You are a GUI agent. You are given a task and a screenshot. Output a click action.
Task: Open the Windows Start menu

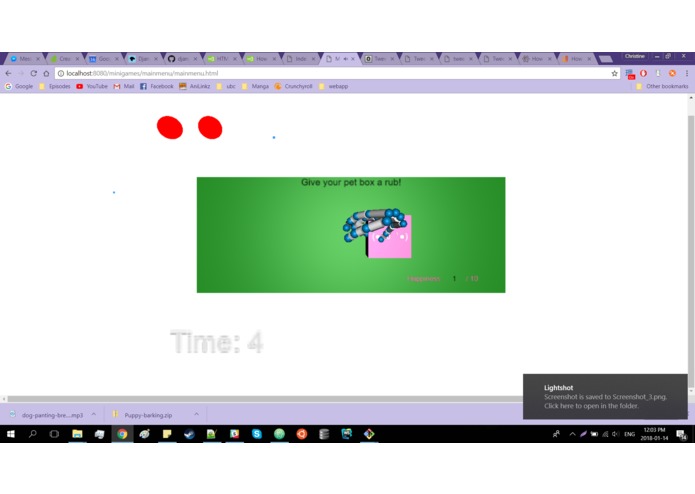point(11,434)
